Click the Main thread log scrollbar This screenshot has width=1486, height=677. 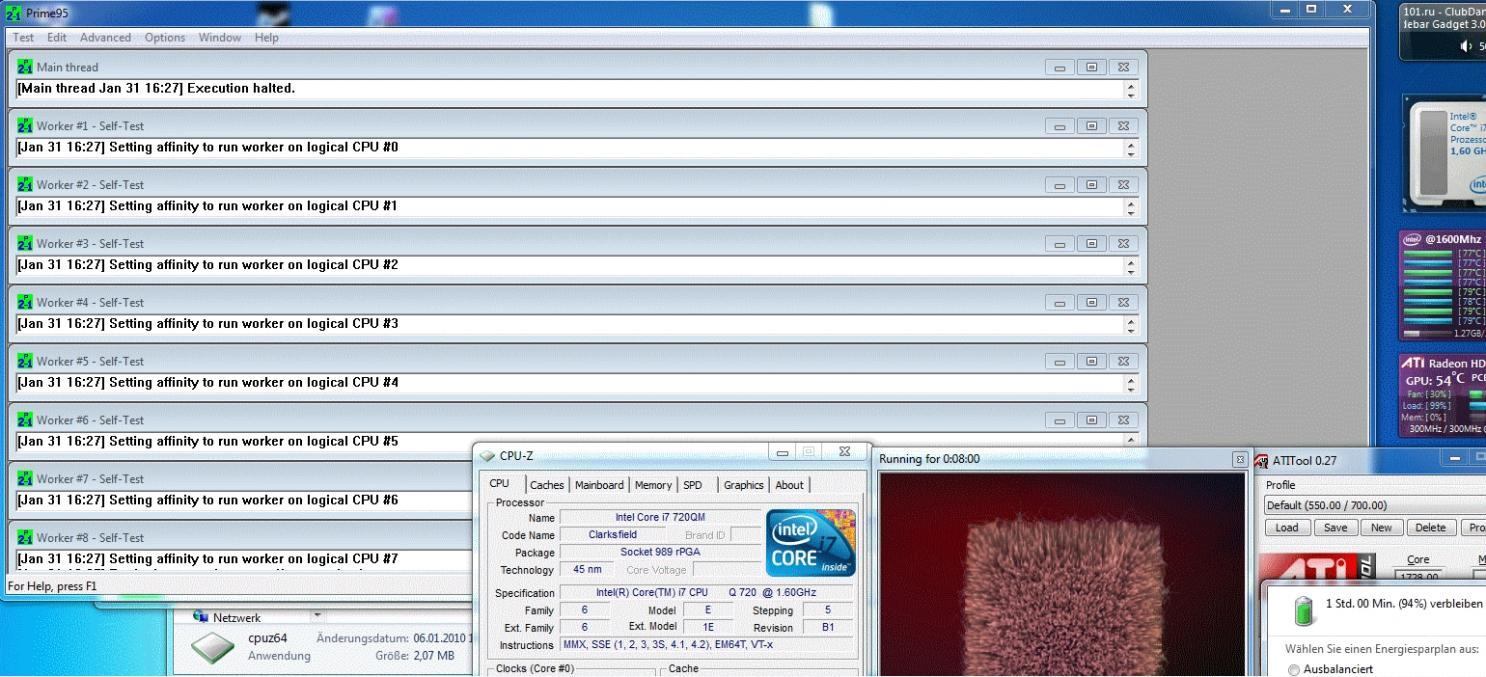[x=1130, y=89]
